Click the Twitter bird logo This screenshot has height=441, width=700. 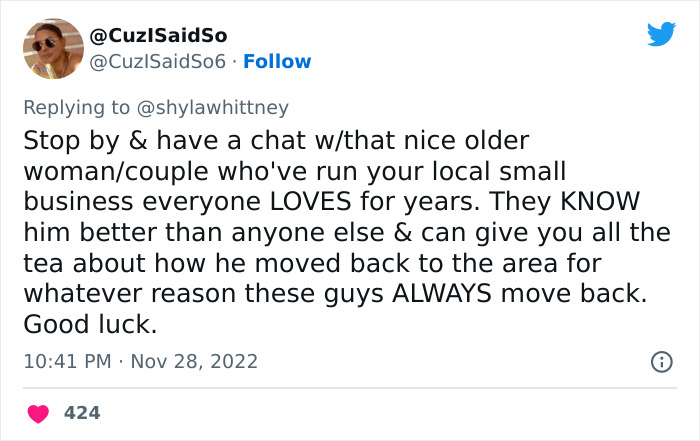(661, 35)
